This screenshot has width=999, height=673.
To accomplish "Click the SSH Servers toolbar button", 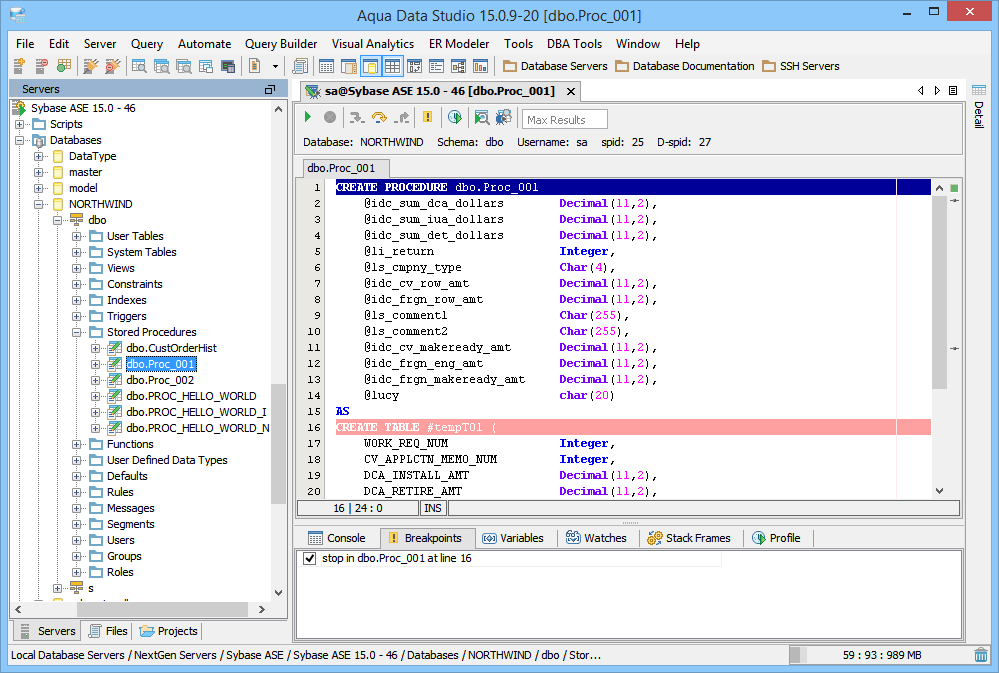I will pyautogui.click(x=800, y=66).
